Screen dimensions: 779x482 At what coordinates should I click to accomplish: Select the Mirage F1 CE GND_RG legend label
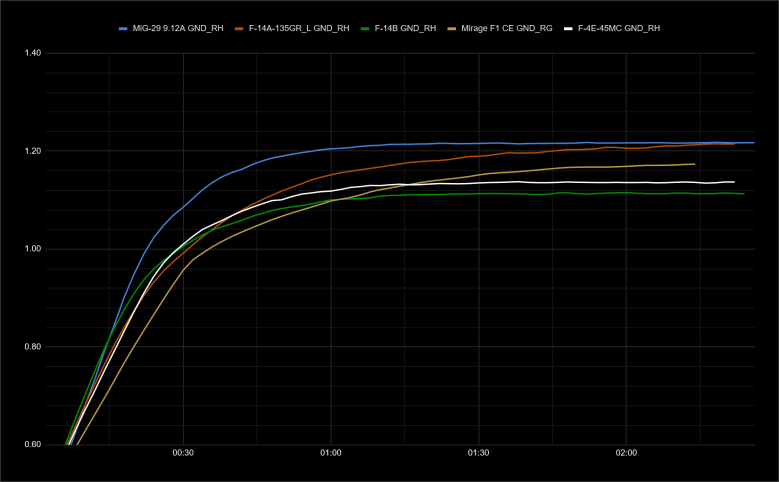[506, 29]
